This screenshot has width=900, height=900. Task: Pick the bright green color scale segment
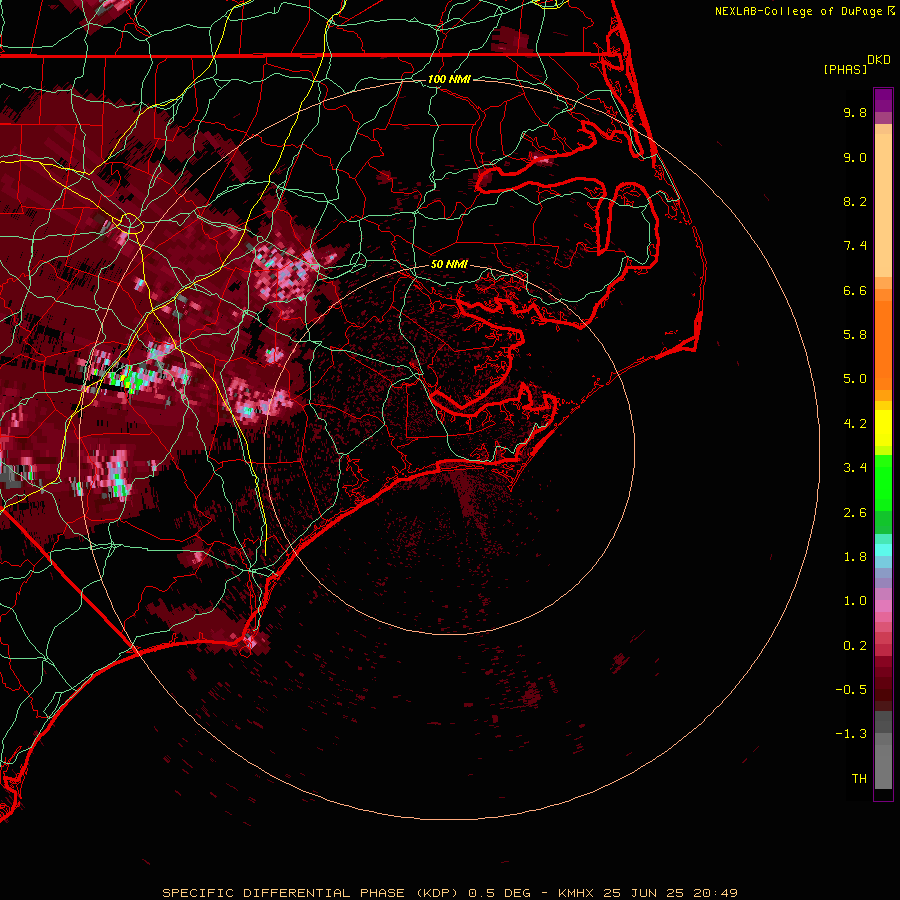click(x=883, y=482)
